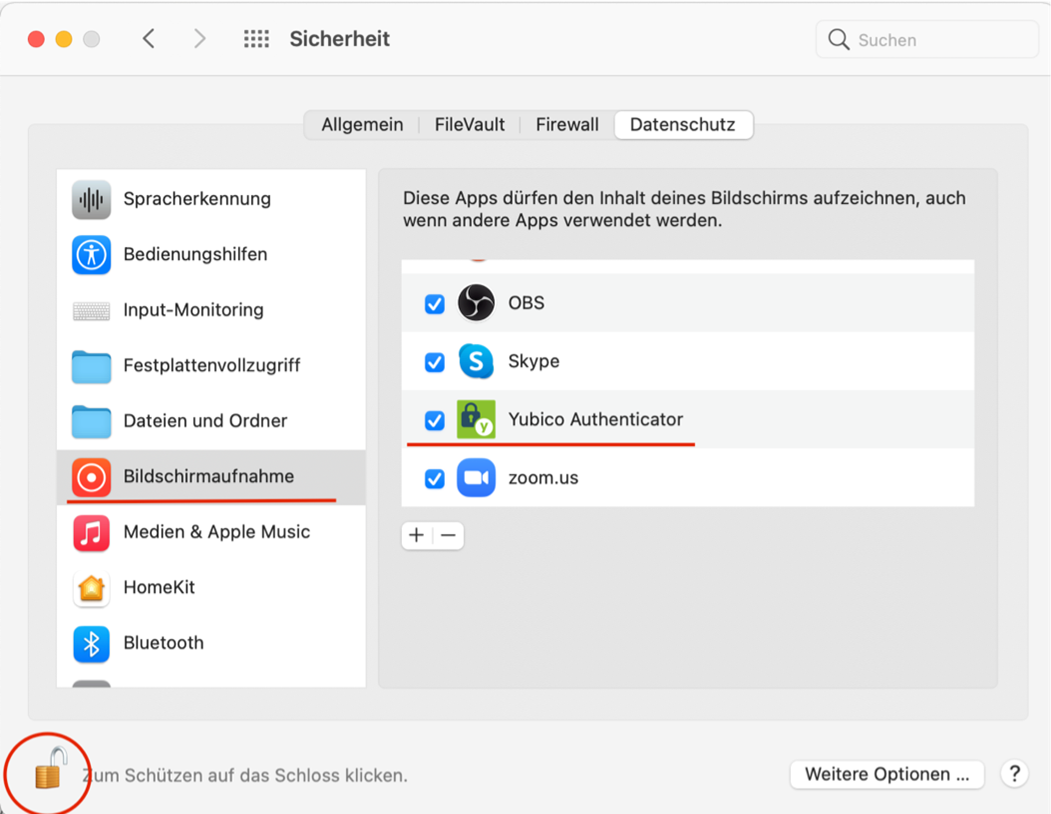Select Spracherkennung in the sidebar

196,199
